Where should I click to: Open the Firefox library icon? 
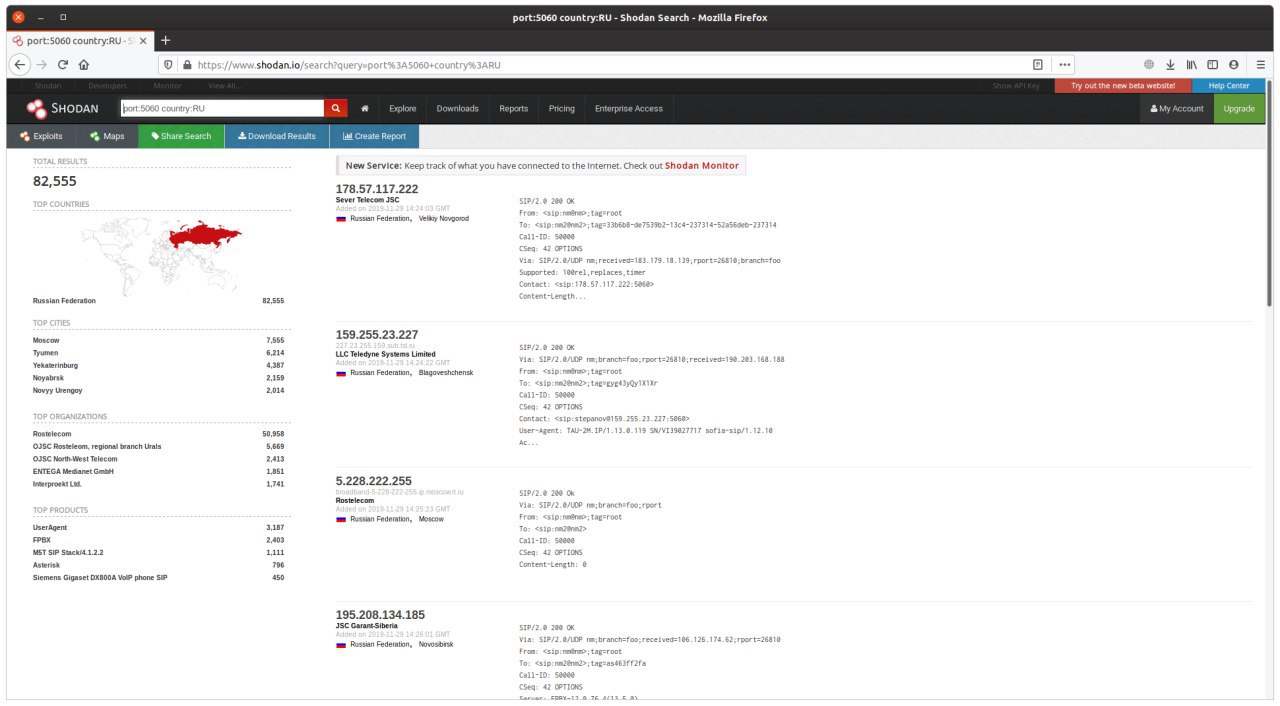1191,64
